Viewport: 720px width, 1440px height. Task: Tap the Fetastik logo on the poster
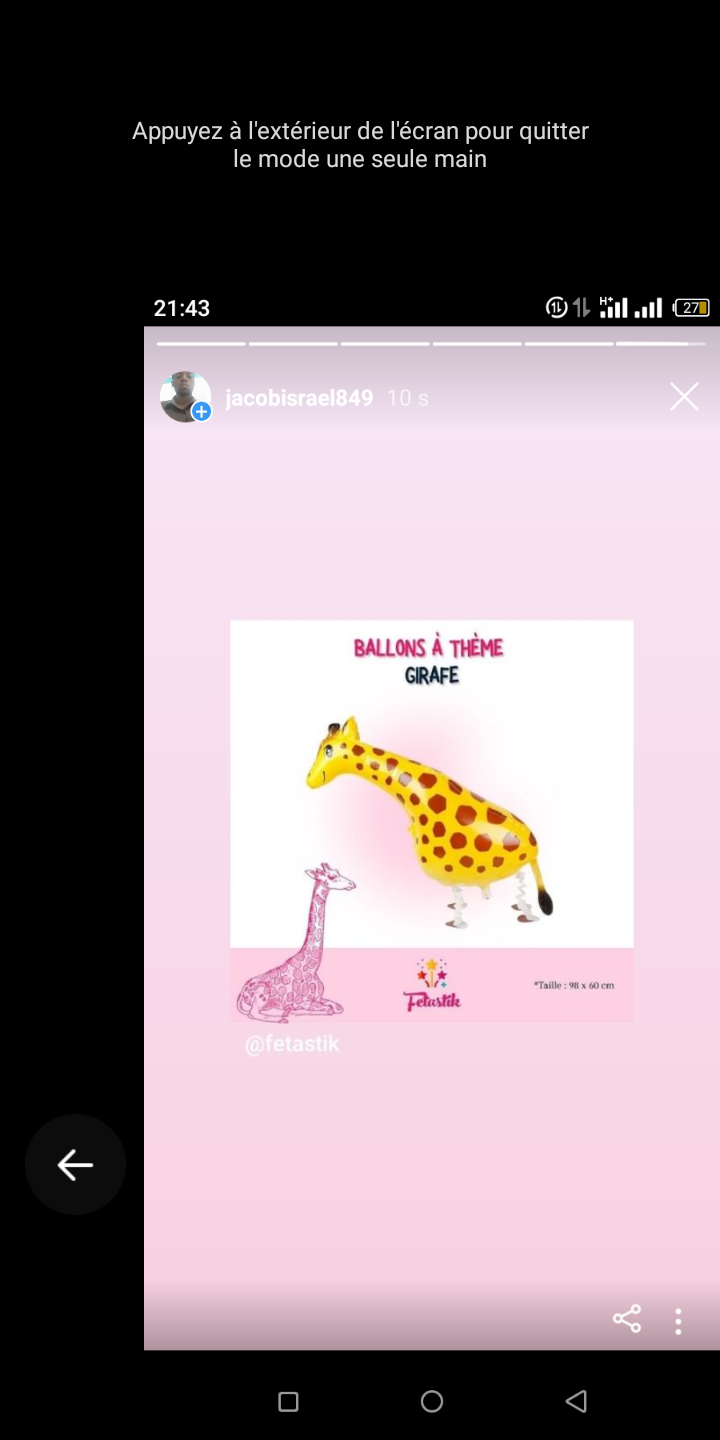tap(432, 985)
